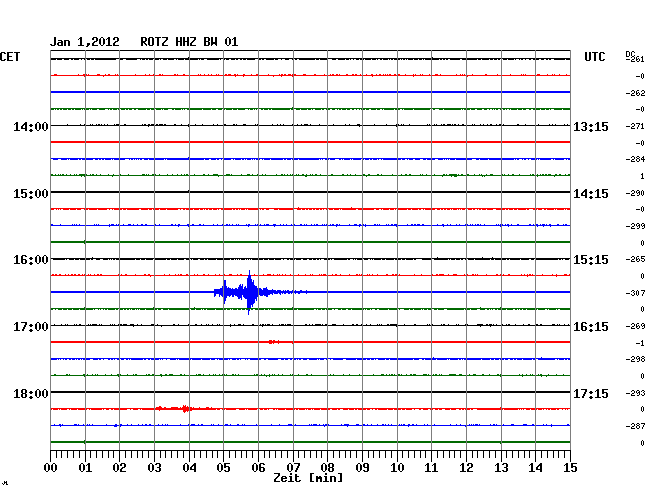Click the red event near minute 04
The height and width of the screenshot is (494, 650).
click(185, 409)
